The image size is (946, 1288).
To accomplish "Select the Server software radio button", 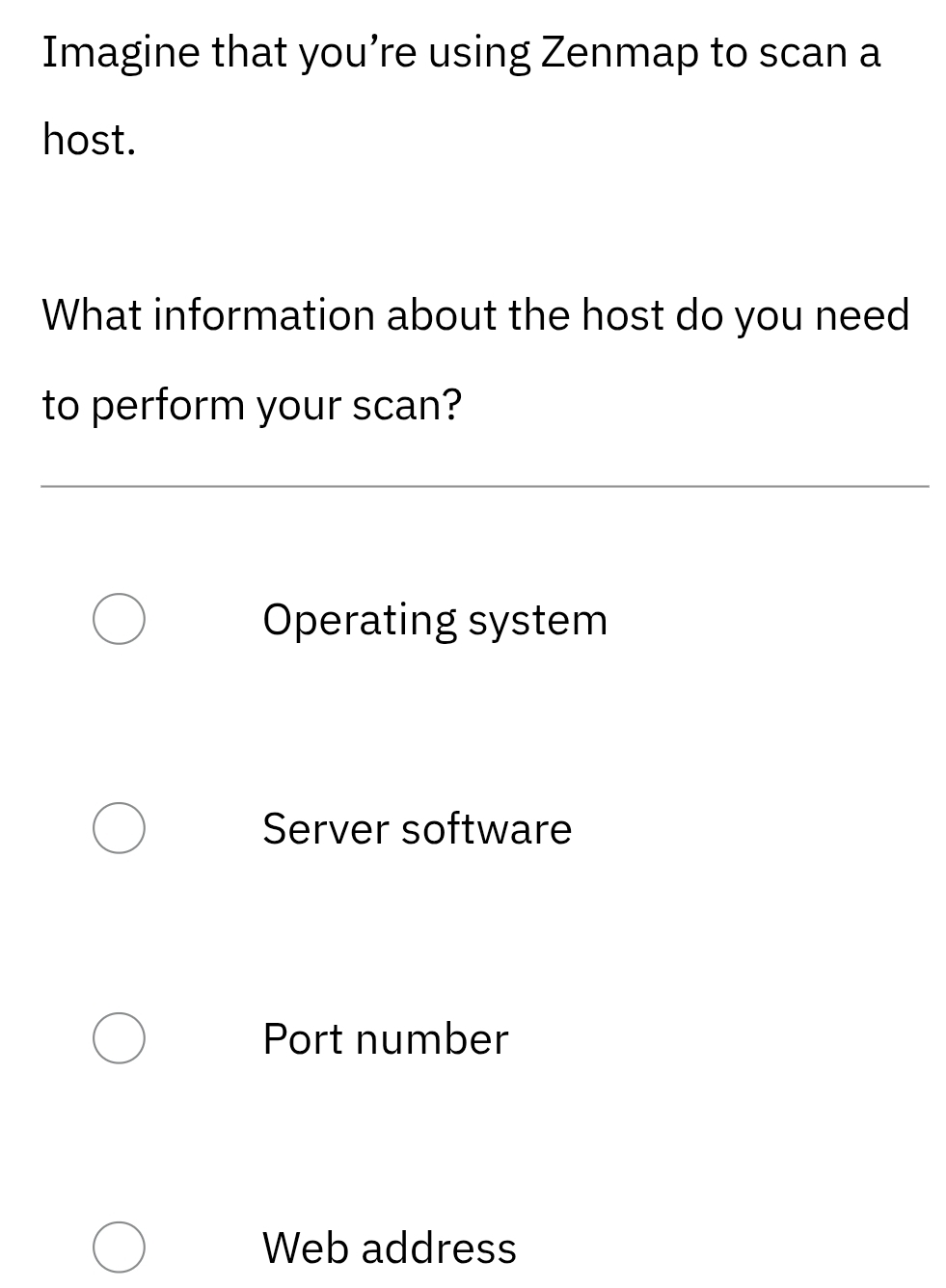I will click(119, 828).
